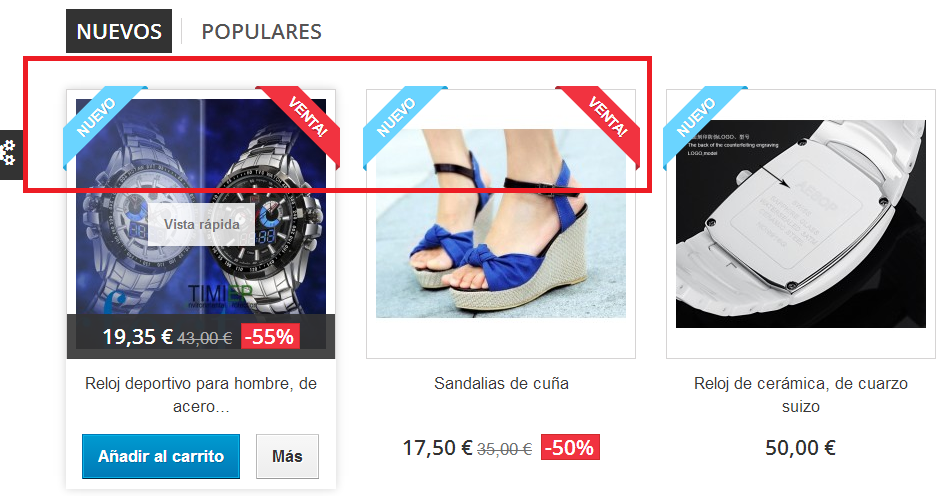Open Sandalias de cuña product link
This screenshot has height=496, width=943.
click(501, 384)
